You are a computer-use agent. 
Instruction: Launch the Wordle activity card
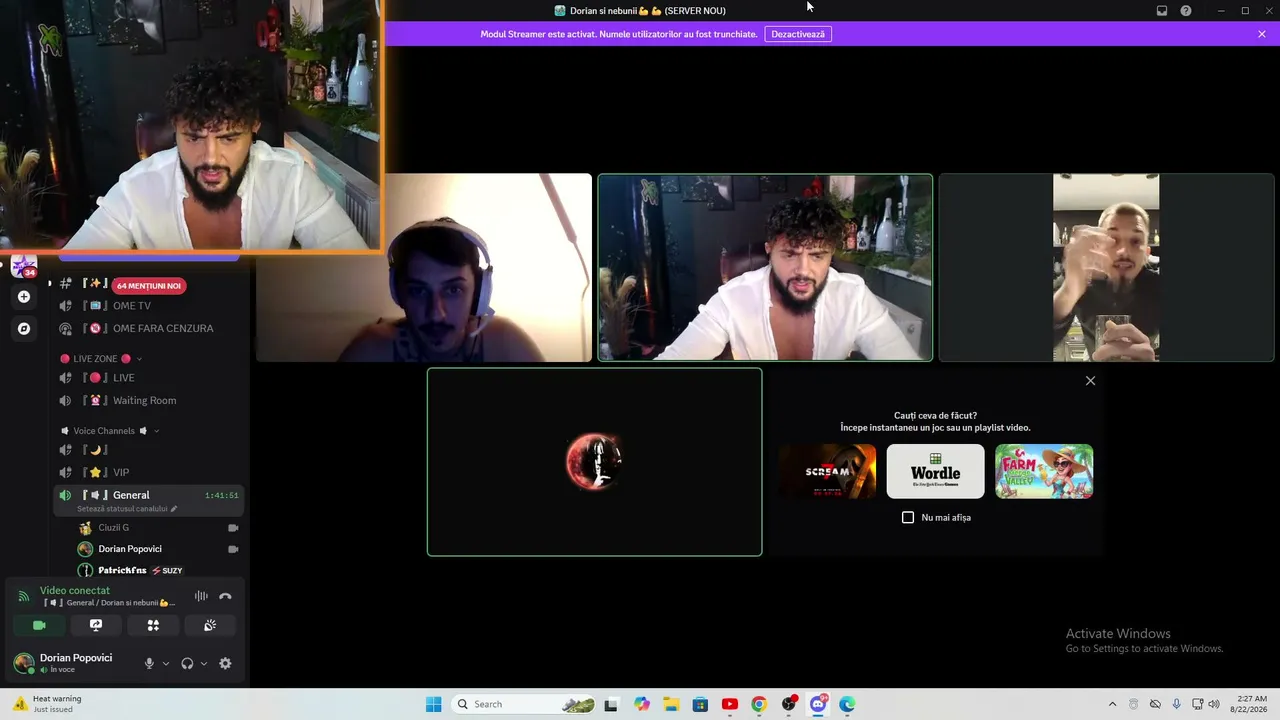[935, 471]
